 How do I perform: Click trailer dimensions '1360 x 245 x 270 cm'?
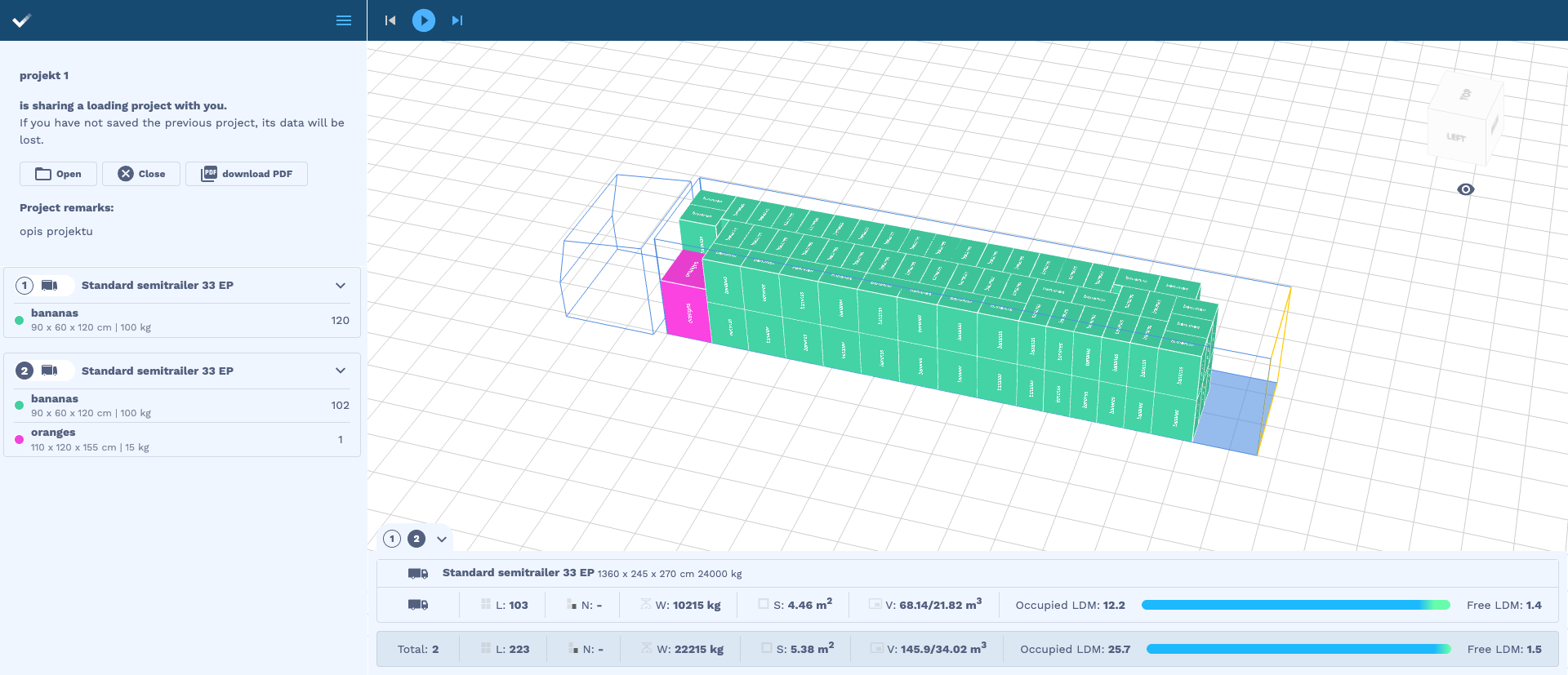(645, 574)
